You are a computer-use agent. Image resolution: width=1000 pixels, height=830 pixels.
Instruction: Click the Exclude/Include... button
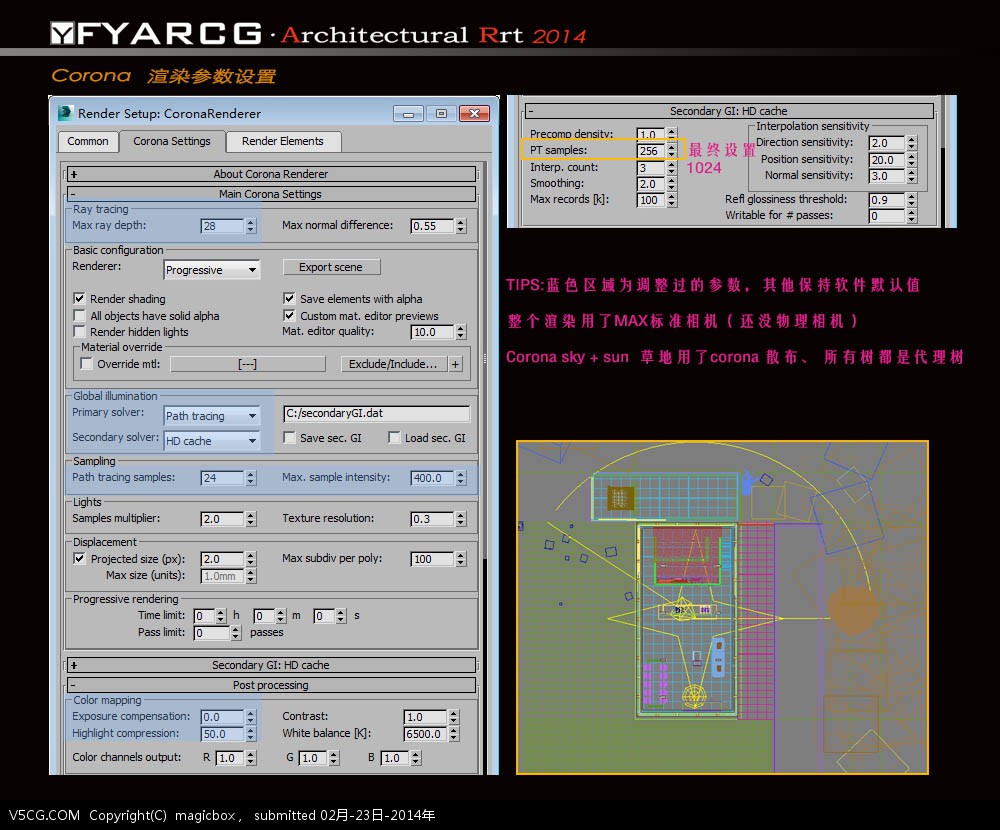point(393,364)
